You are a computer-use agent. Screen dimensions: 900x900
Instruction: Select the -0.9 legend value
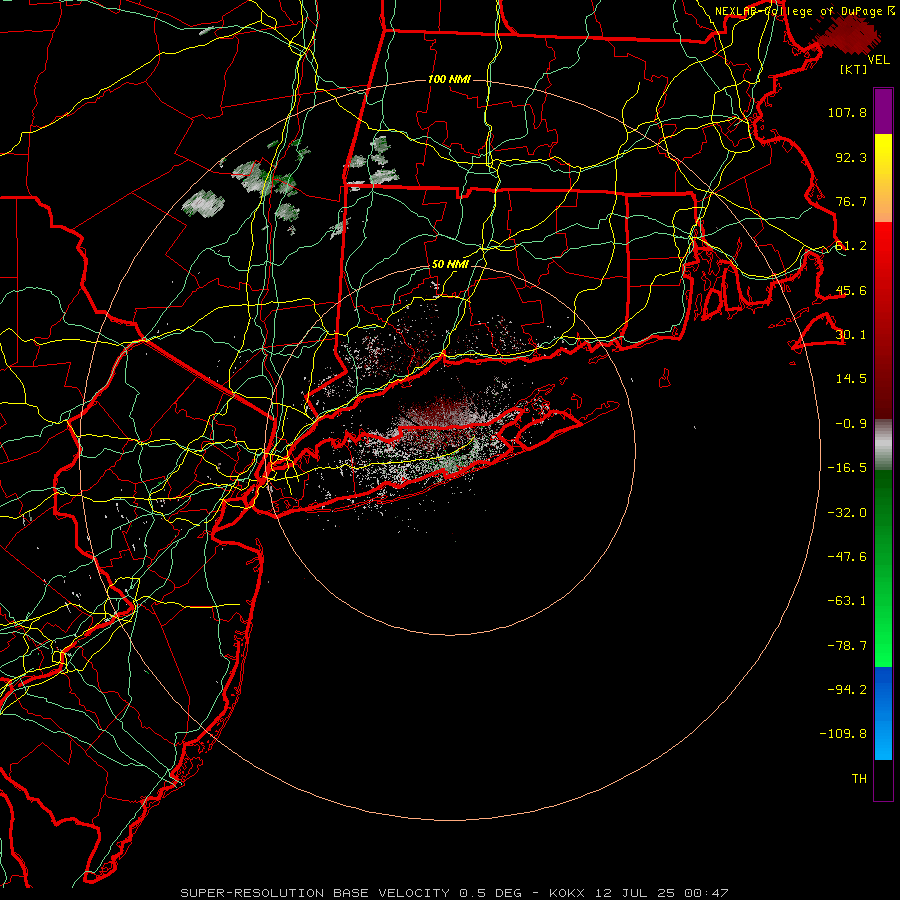point(851,424)
